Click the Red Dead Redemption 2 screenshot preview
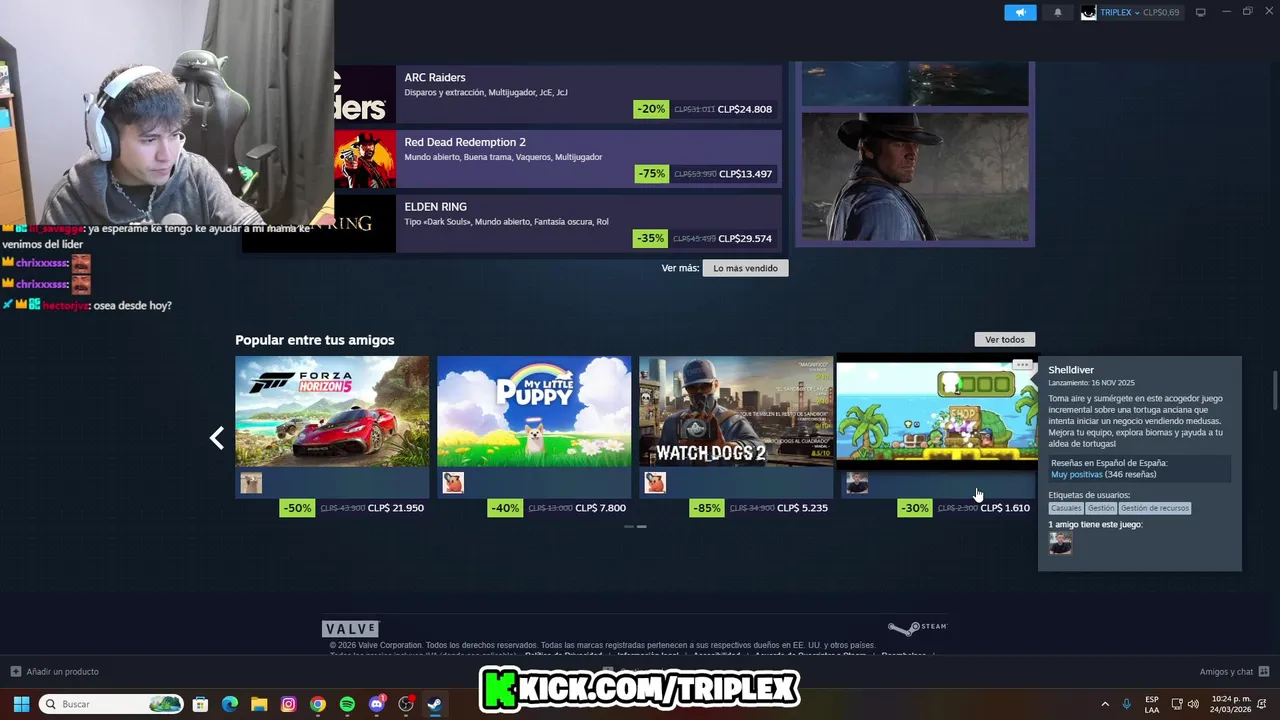This screenshot has height=720, width=1280. click(x=915, y=176)
